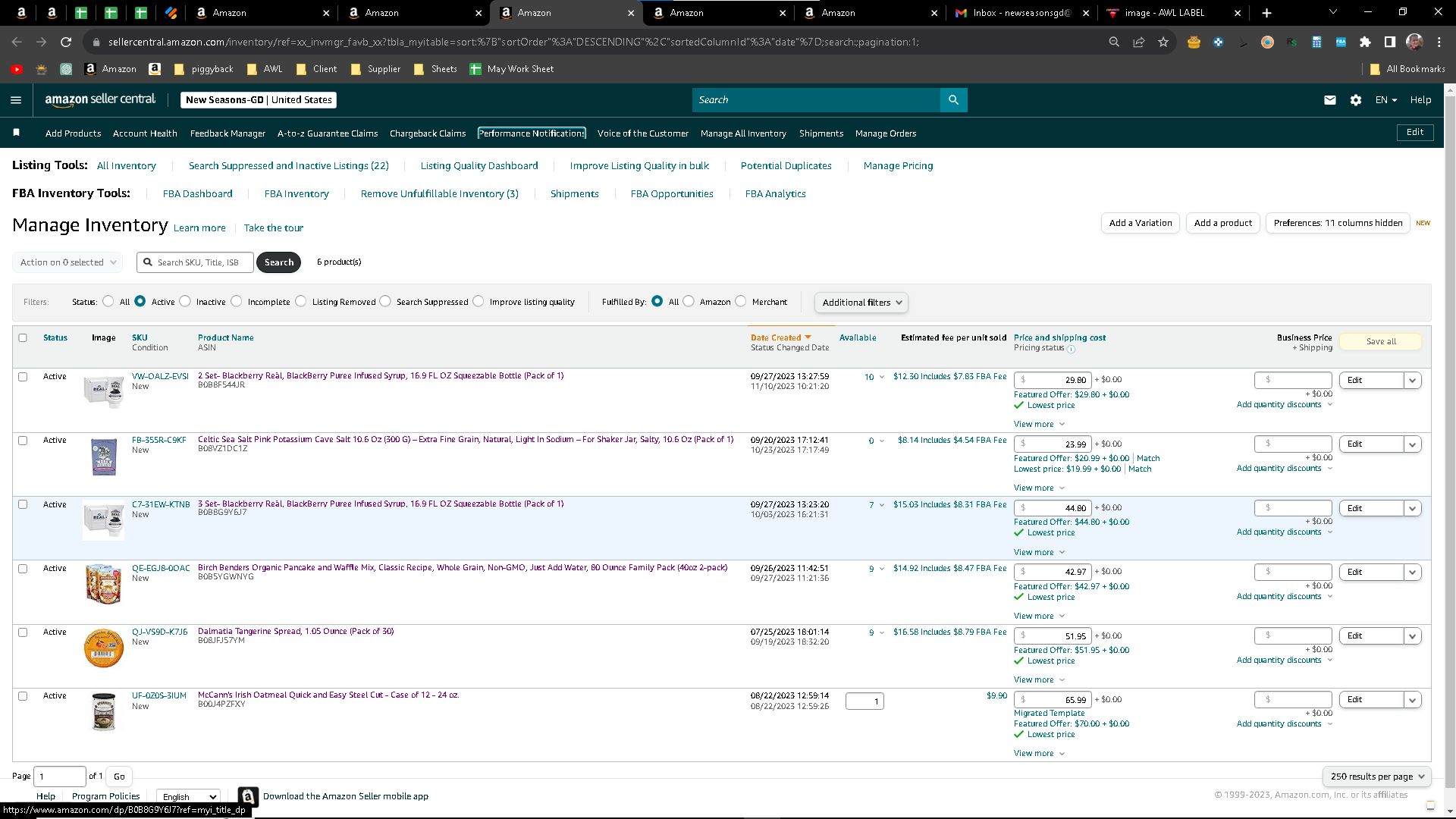The width and height of the screenshot is (1456, 819).
Task: Click the Amazon Seller mobile app icon
Action: pos(247,796)
